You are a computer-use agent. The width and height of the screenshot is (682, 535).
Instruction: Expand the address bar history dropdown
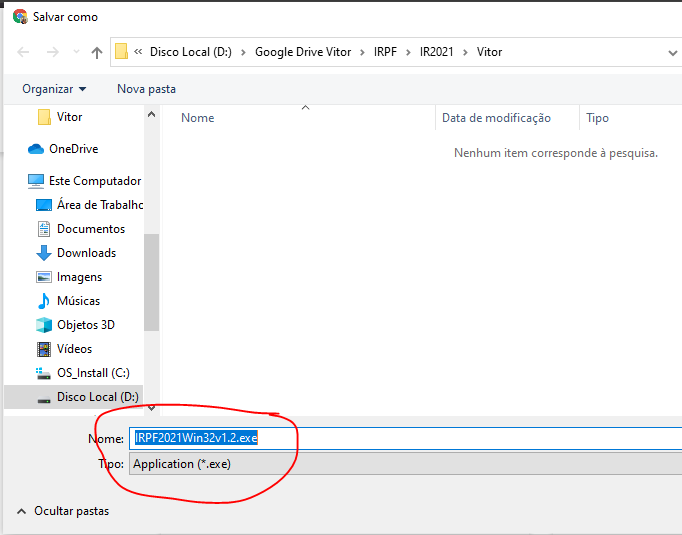[672, 52]
